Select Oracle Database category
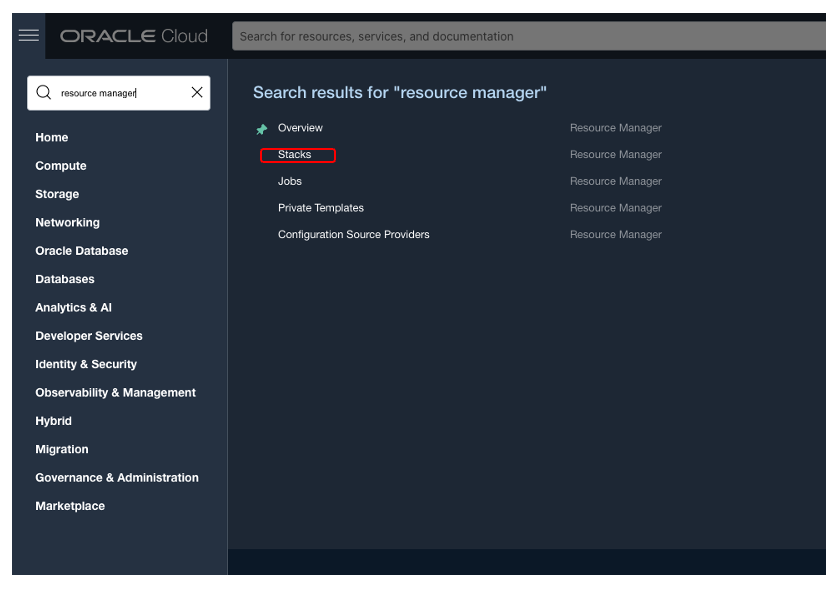 [82, 251]
